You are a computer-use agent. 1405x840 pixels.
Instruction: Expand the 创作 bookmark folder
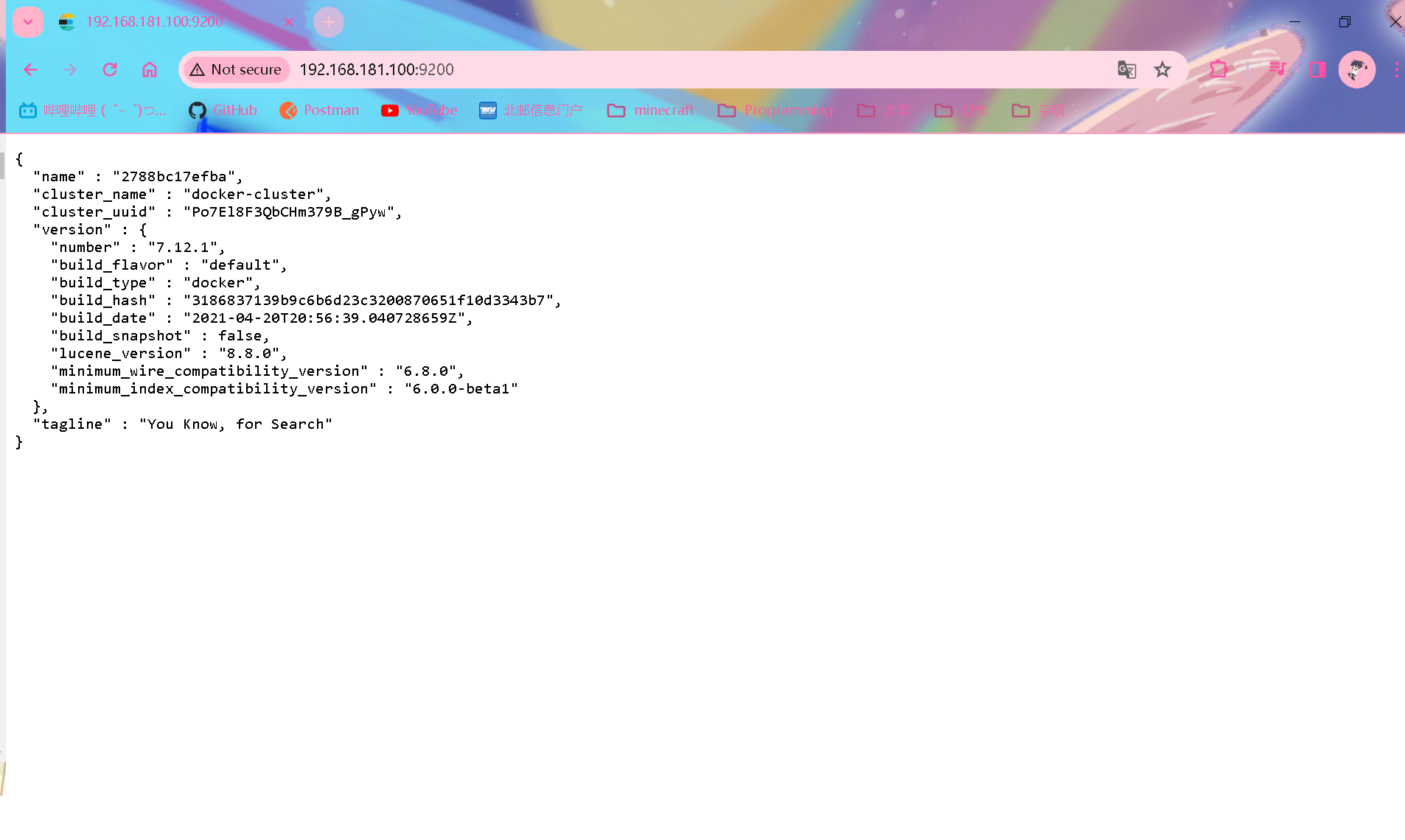(x=961, y=111)
